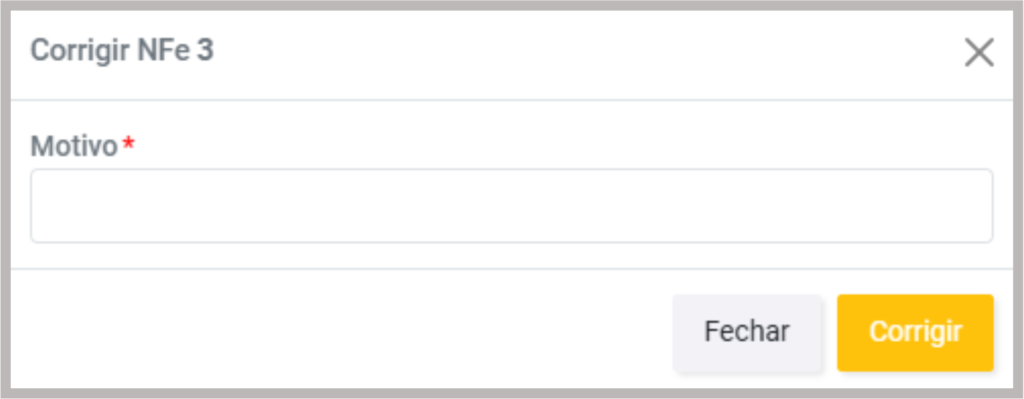Screen dimensions: 1024x399
Task: Focus the empty Motivo input box
Action: point(511,206)
